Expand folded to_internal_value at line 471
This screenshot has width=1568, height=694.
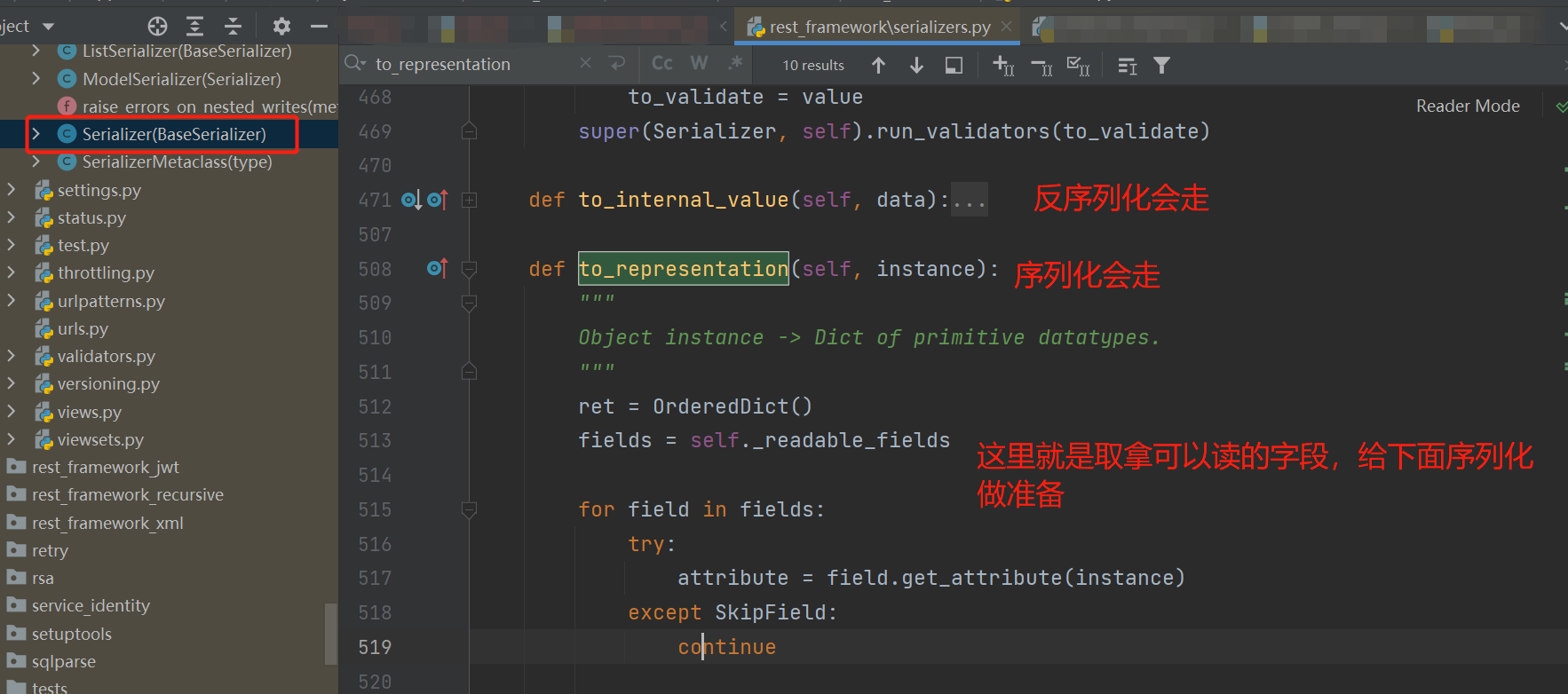[x=470, y=201]
